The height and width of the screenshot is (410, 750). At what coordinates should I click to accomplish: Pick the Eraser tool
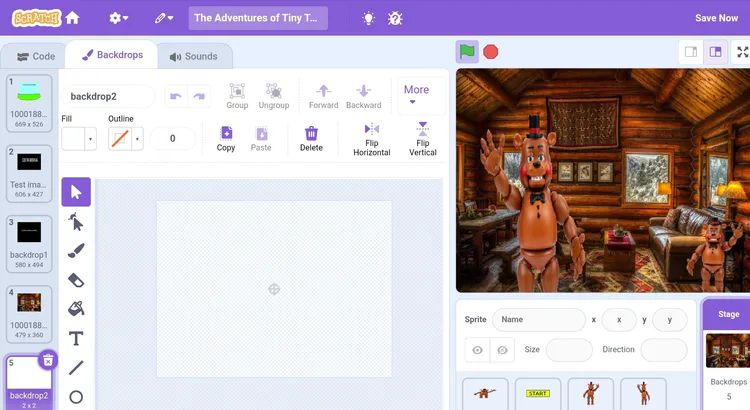tap(76, 280)
